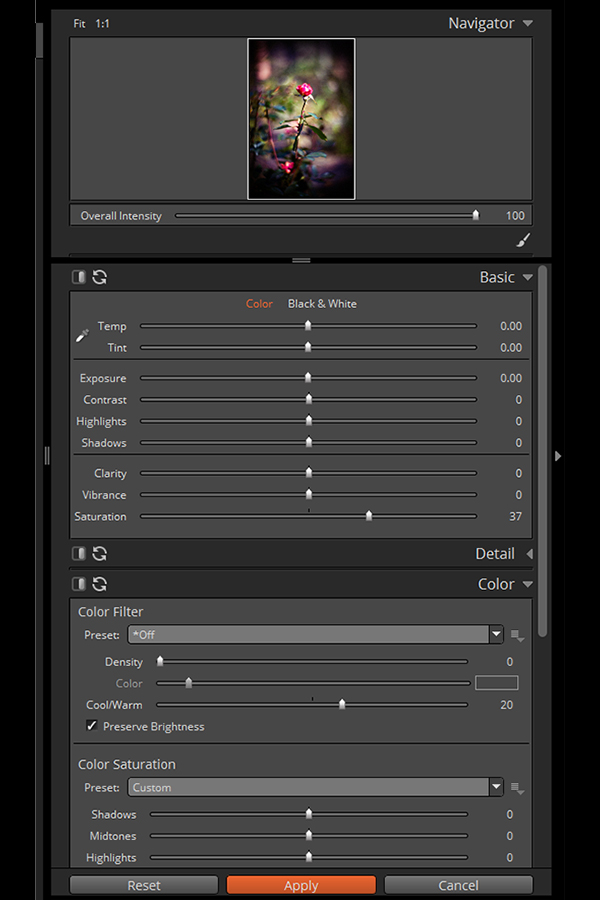600x900 pixels.
Task: Expand the Detail panel arrow
Action: point(529,553)
